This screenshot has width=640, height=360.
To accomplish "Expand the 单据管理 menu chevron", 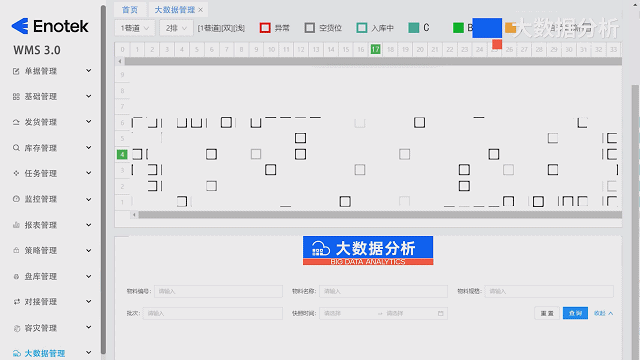I will pos(89,71).
